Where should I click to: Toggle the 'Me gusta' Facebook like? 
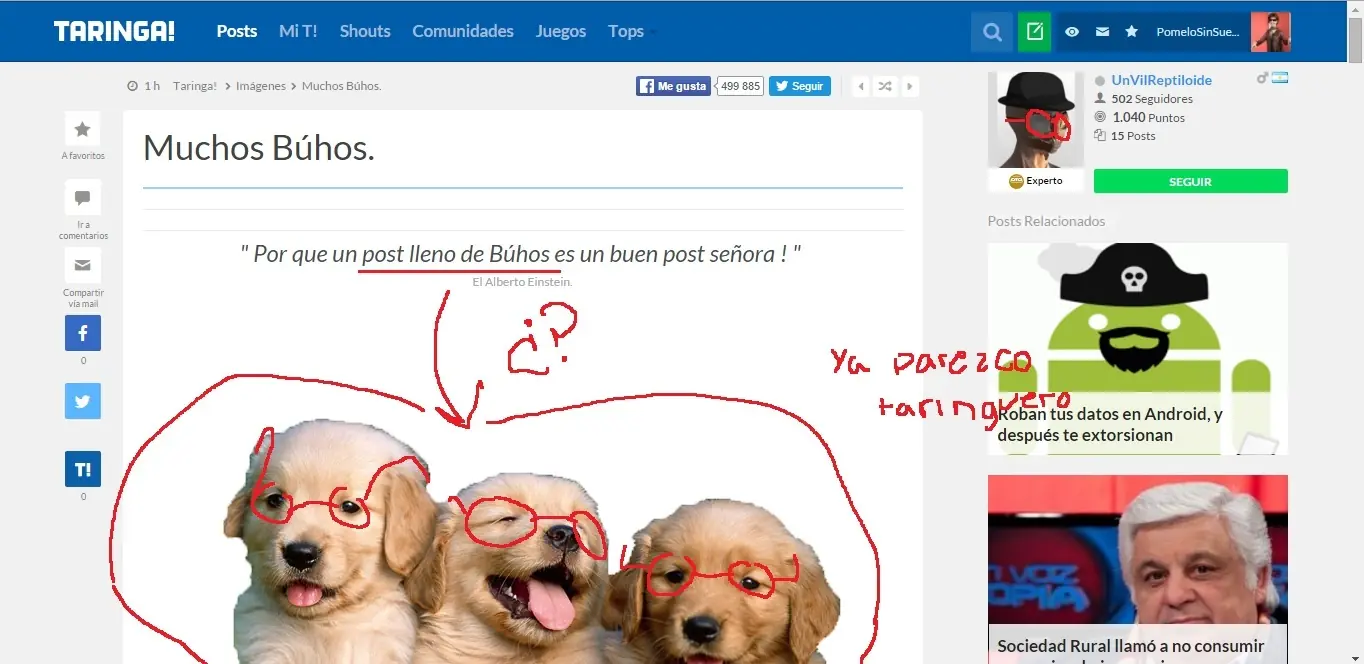coord(673,86)
